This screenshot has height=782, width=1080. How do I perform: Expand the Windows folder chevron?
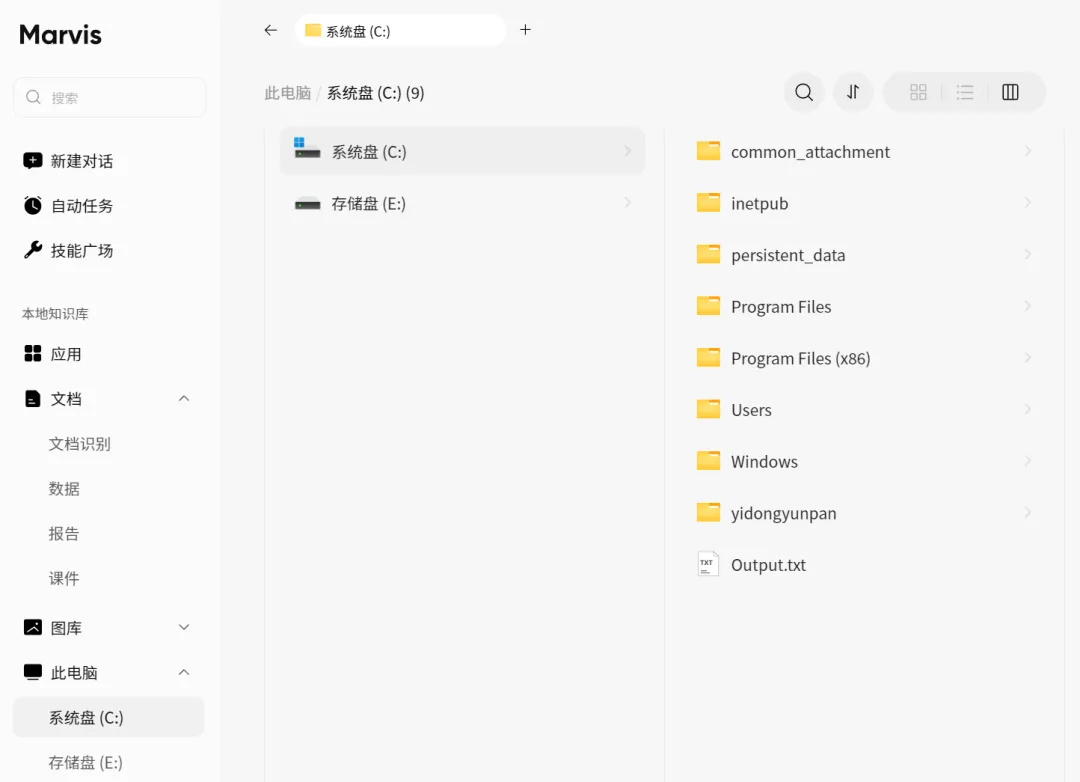point(1028,461)
